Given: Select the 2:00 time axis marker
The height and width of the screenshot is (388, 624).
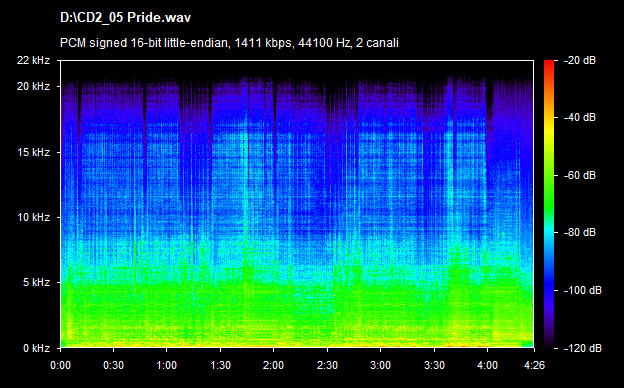Looking at the screenshot, I should coord(273,365).
